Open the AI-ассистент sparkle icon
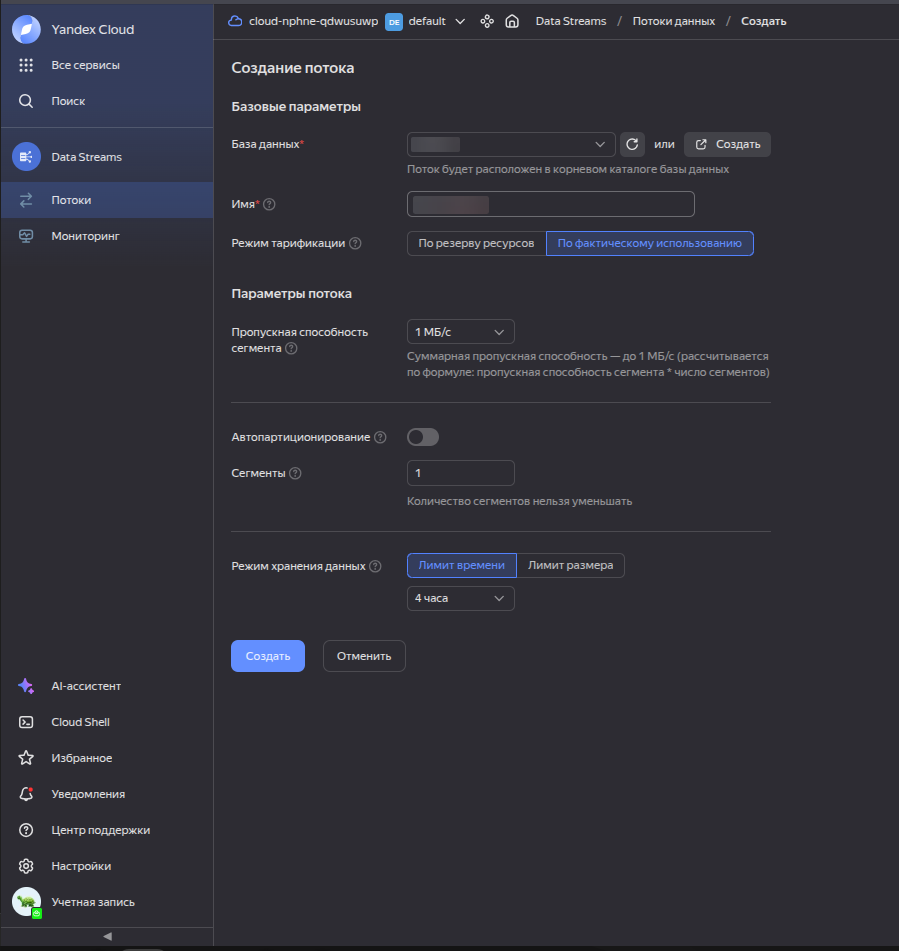The image size is (899, 951). pos(26,686)
